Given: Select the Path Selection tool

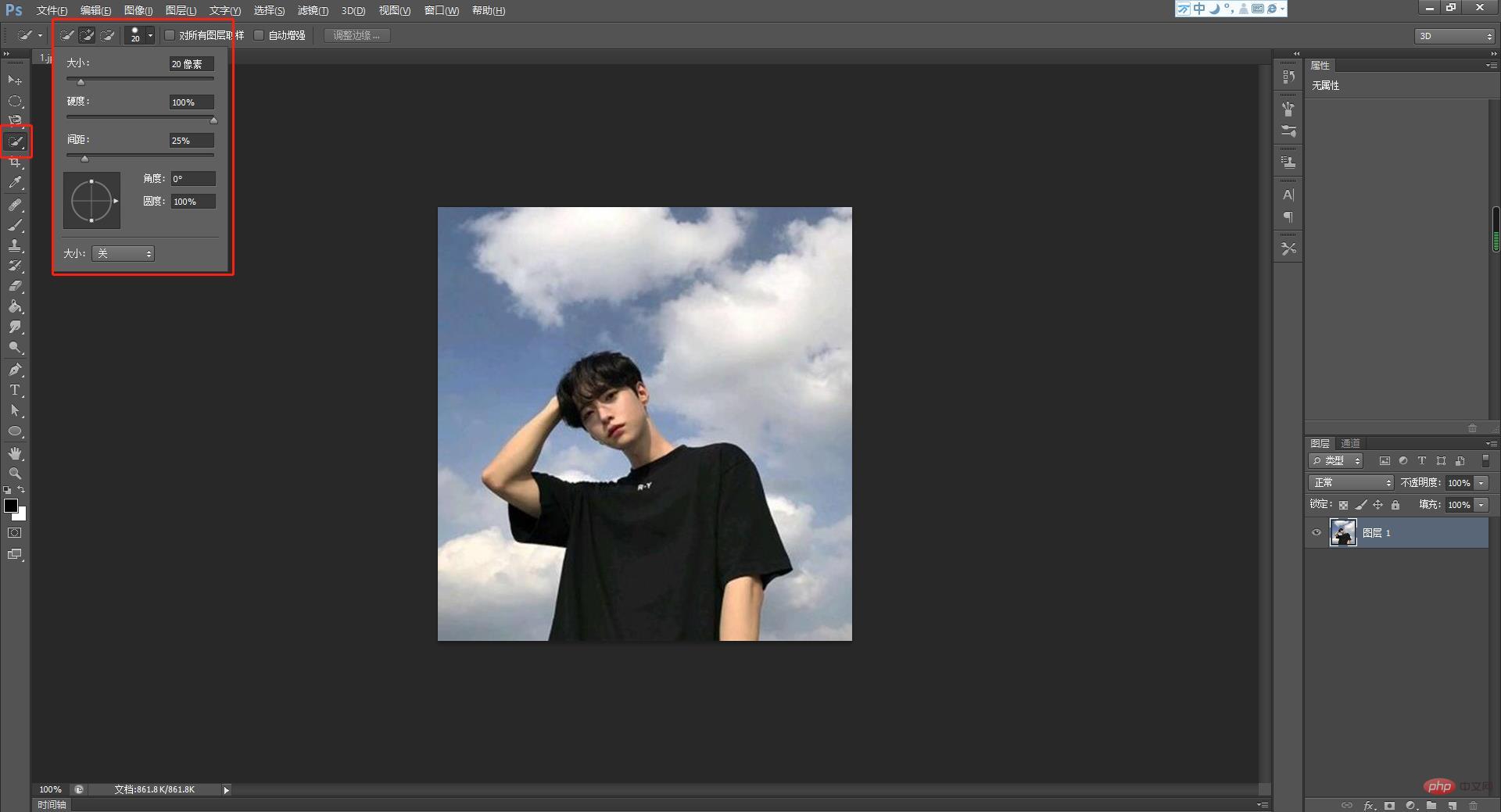Looking at the screenshot, I should click(15, 410).
